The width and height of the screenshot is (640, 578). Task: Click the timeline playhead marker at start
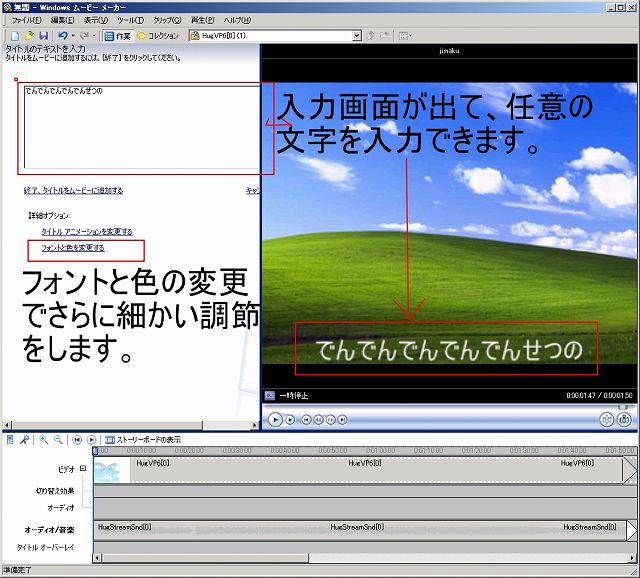pyautogui.click(x=96, y=451)
